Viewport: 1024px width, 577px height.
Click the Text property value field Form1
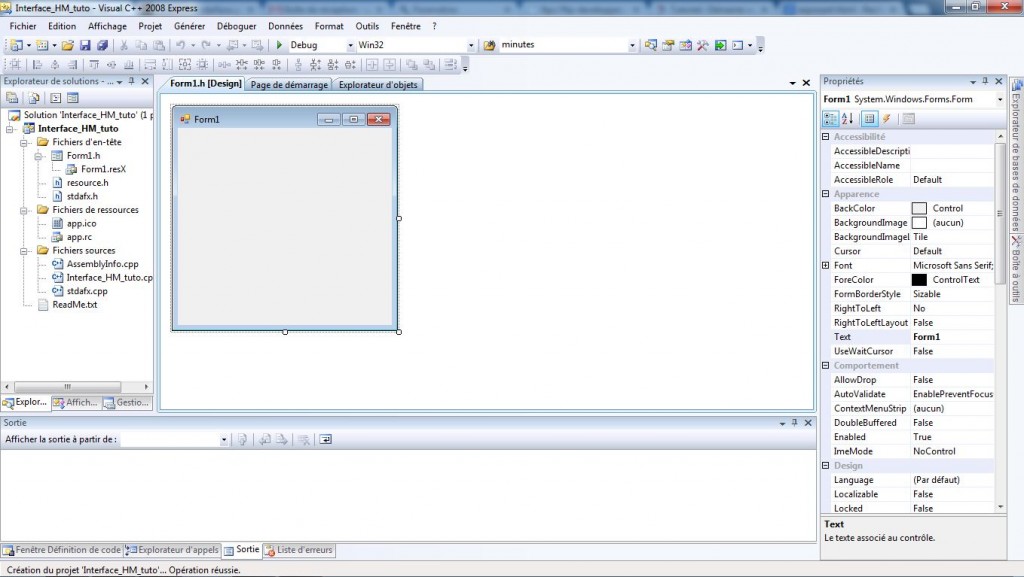click(x=950, y=337)
